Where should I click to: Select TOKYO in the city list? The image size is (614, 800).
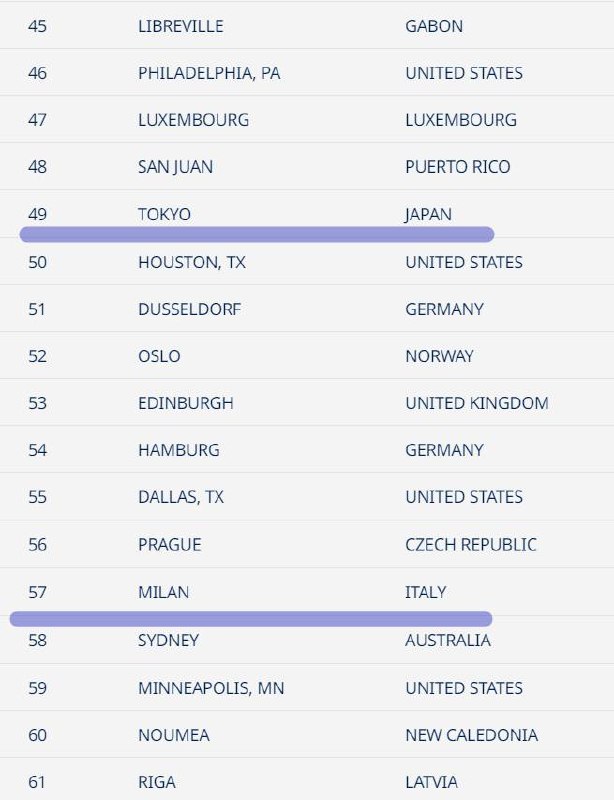pos(164,214)
